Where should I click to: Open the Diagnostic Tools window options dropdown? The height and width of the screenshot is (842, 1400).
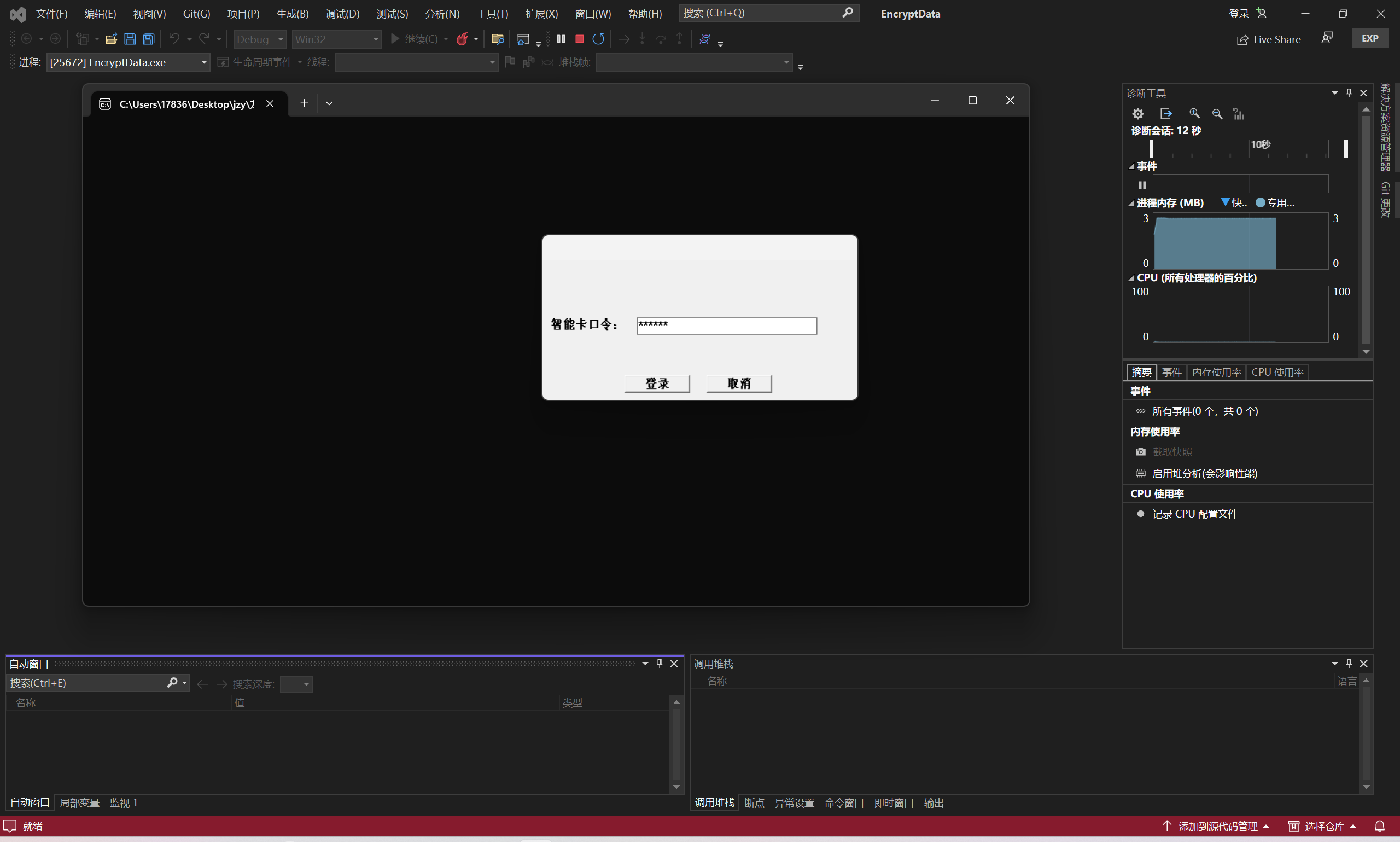point(1334,92)
